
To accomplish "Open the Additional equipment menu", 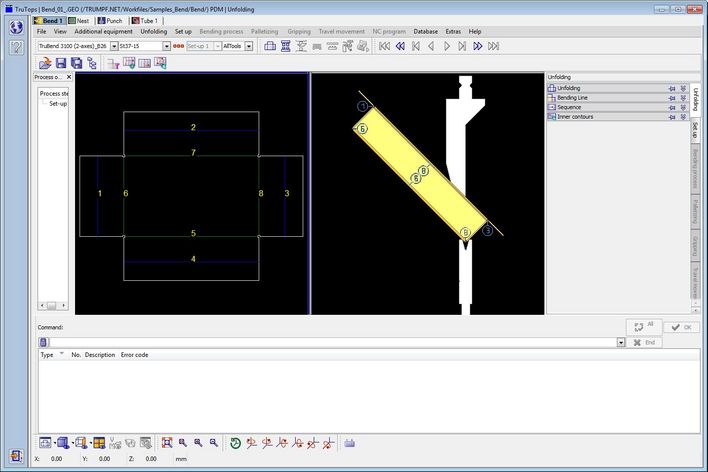I will [x=103, y=31].
